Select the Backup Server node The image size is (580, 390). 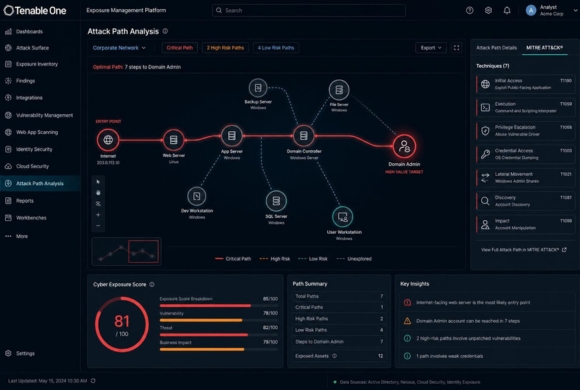pyautogui.click(x=258, y=88)
